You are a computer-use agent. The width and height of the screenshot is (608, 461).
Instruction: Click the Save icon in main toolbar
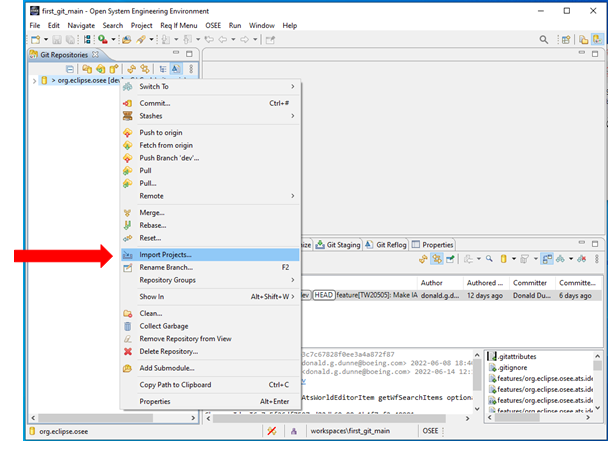[57, 40]
